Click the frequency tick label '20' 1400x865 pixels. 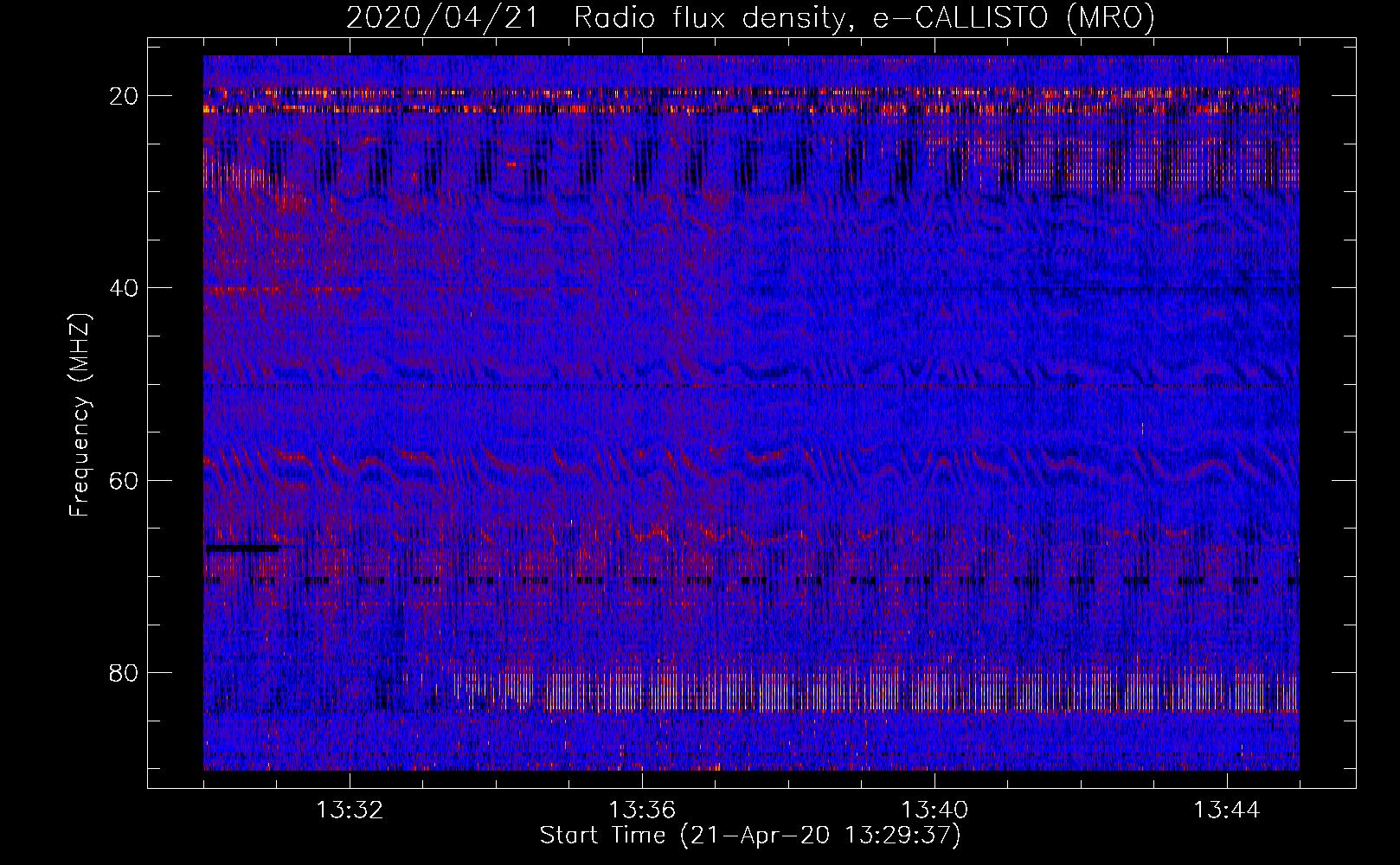(124, 95)
